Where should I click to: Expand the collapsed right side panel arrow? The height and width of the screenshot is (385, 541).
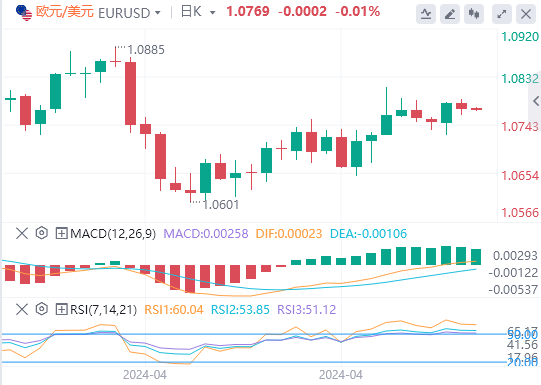coord(535,101)
